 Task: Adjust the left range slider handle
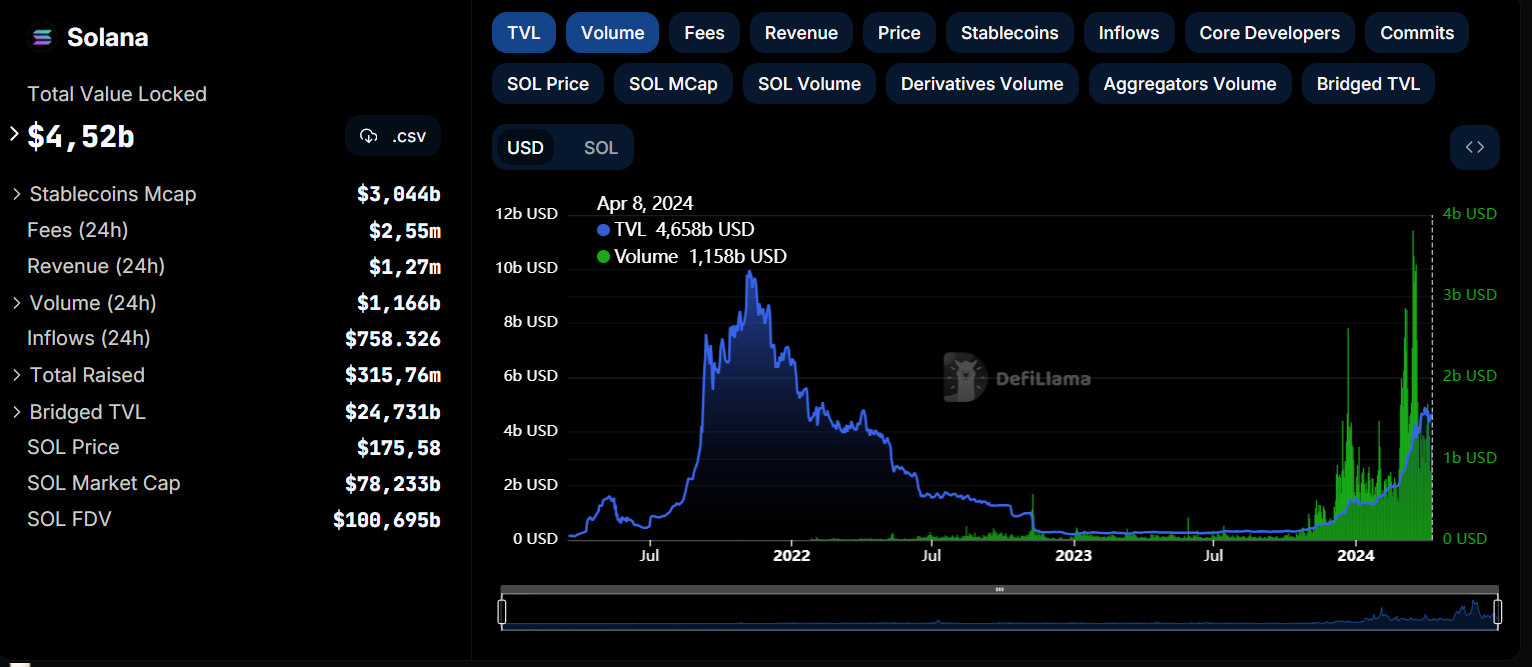[502, 611]
